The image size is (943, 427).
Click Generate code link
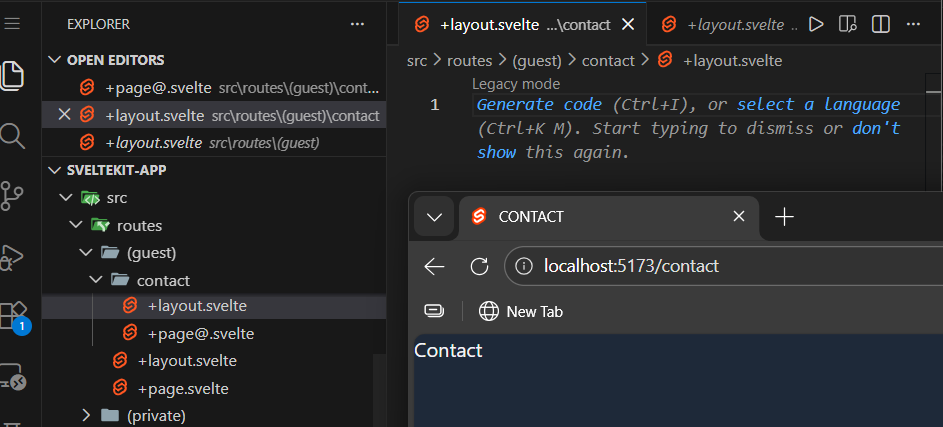(x=539, y=105)
